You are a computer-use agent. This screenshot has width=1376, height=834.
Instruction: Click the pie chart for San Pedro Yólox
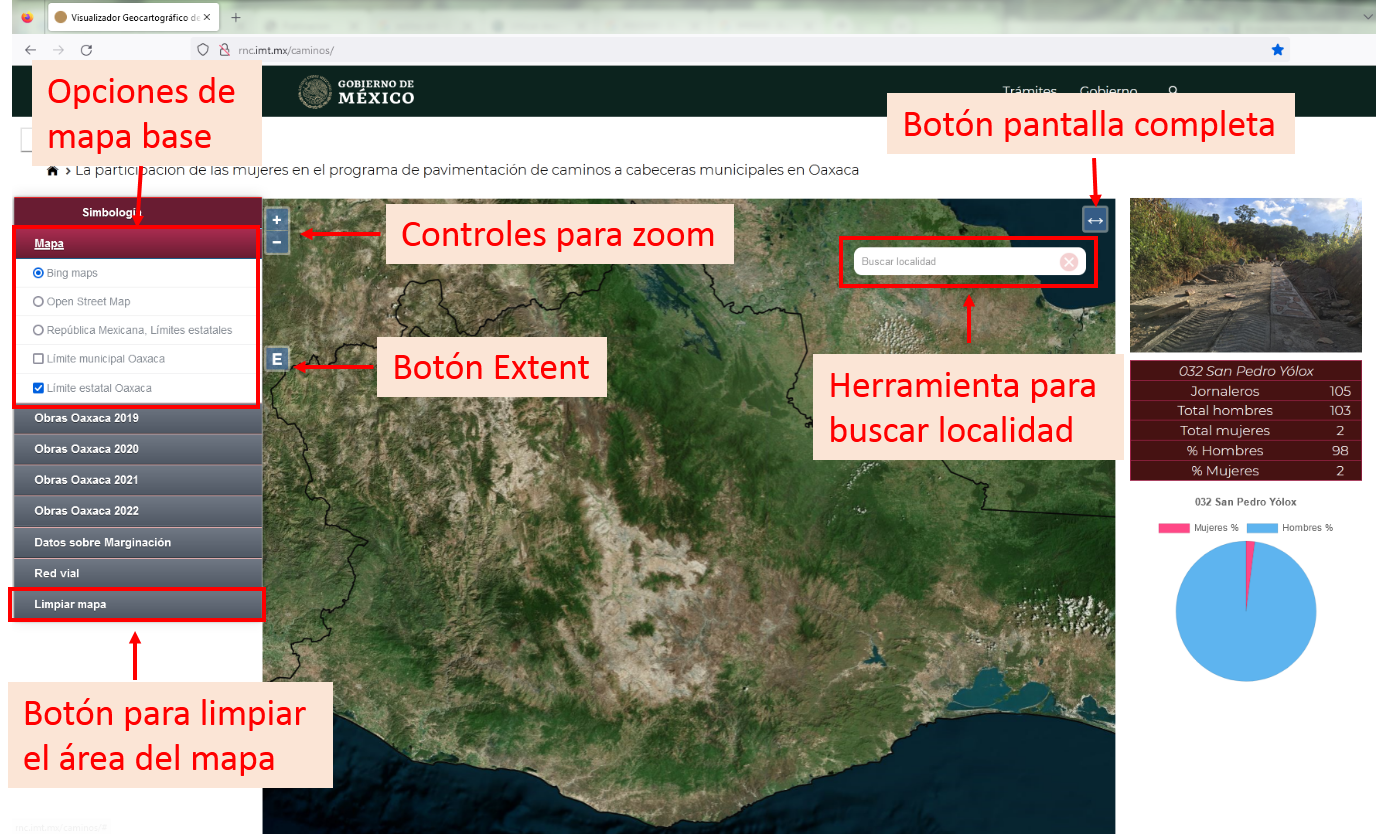pyautogui.click(x=1246, y=611)
